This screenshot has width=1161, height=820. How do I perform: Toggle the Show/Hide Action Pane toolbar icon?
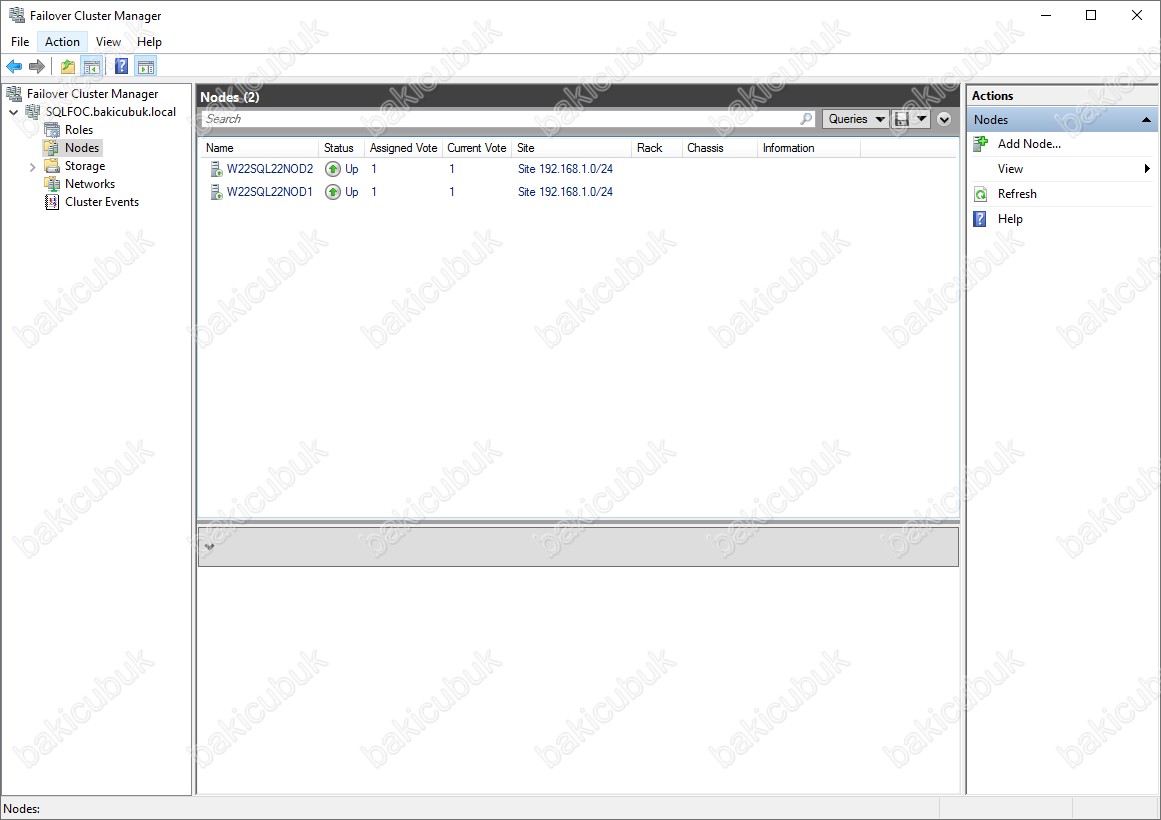click(147, 67)
